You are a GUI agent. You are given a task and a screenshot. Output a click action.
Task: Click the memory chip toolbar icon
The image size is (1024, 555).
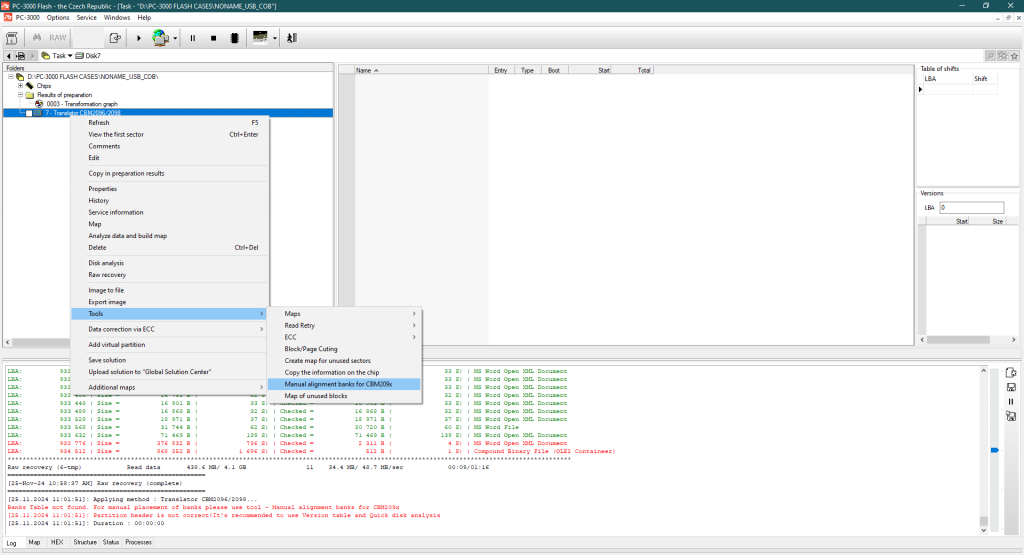point(233,38)
